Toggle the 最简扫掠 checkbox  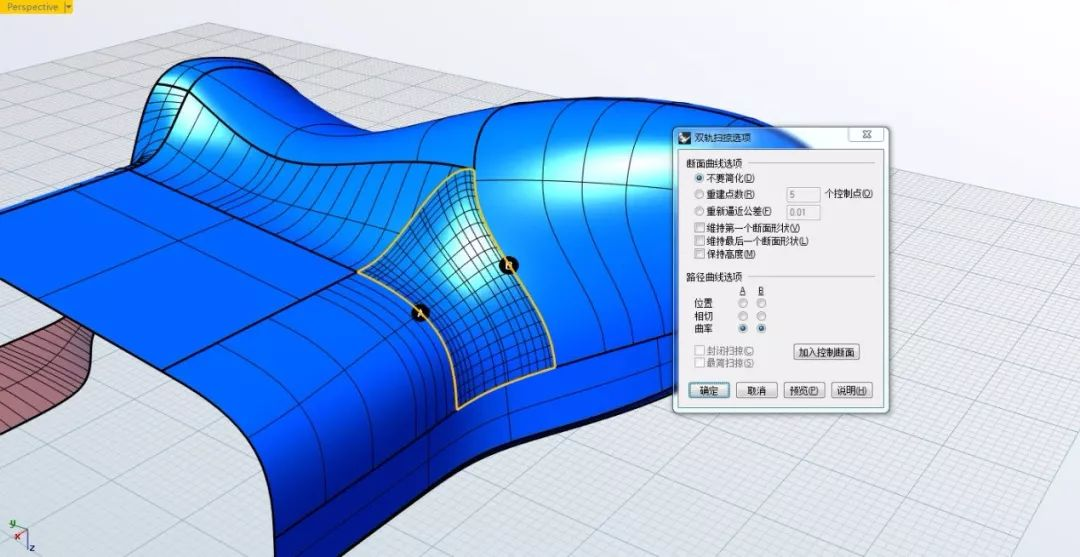(700, 363)
